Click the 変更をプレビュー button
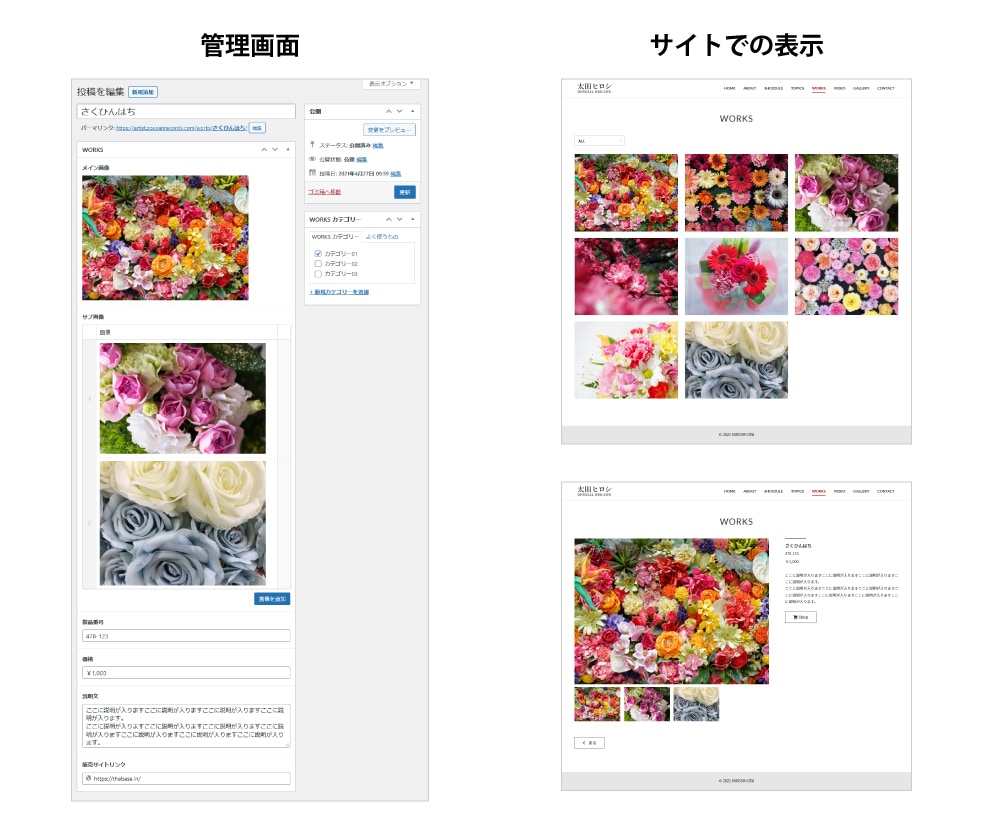 (x=389, y=129)
